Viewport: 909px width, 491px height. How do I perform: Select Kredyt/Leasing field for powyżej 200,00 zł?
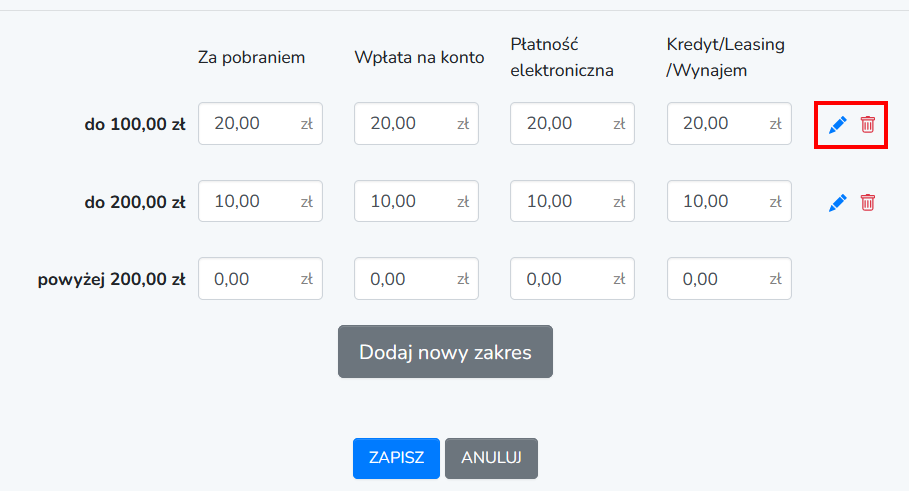(x=729, y=279)
